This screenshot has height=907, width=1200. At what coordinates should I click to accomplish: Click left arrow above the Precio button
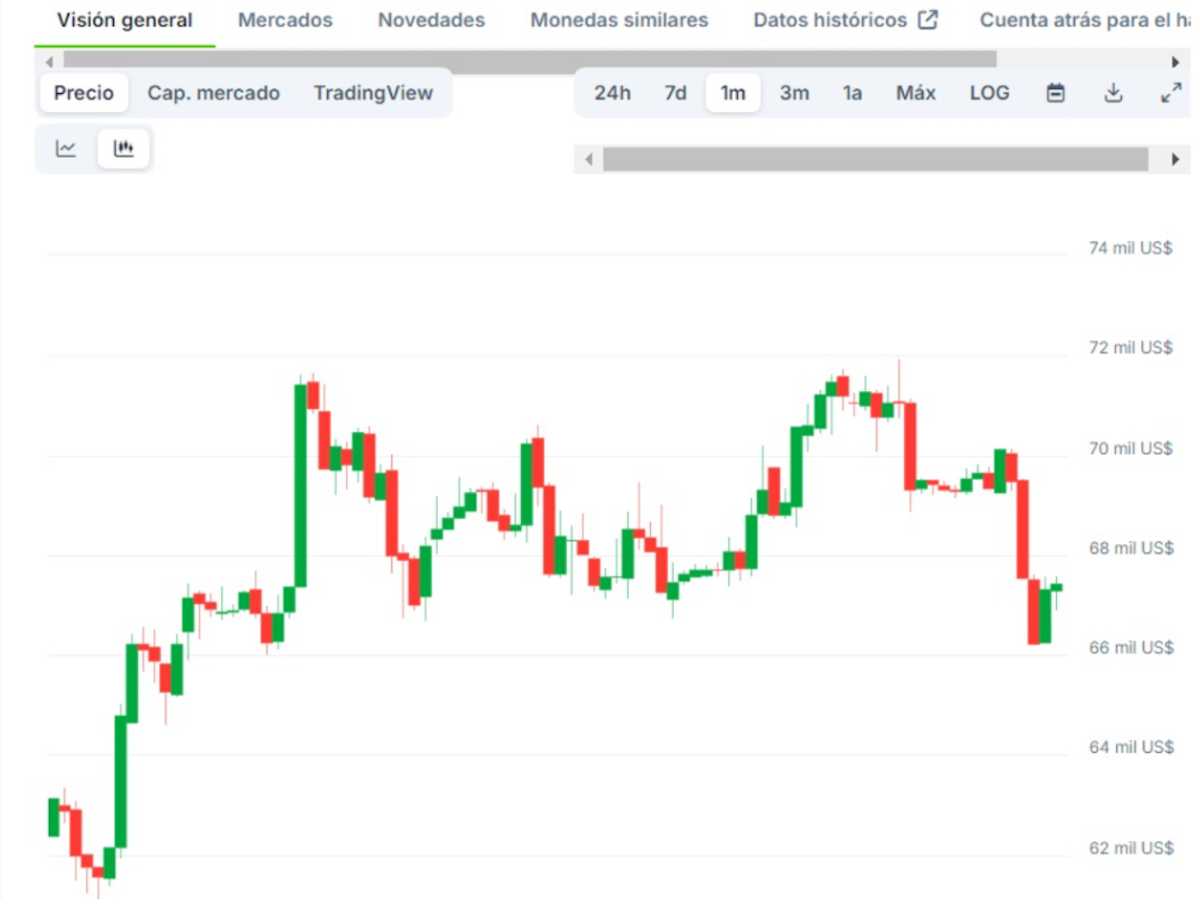point(47,61)
